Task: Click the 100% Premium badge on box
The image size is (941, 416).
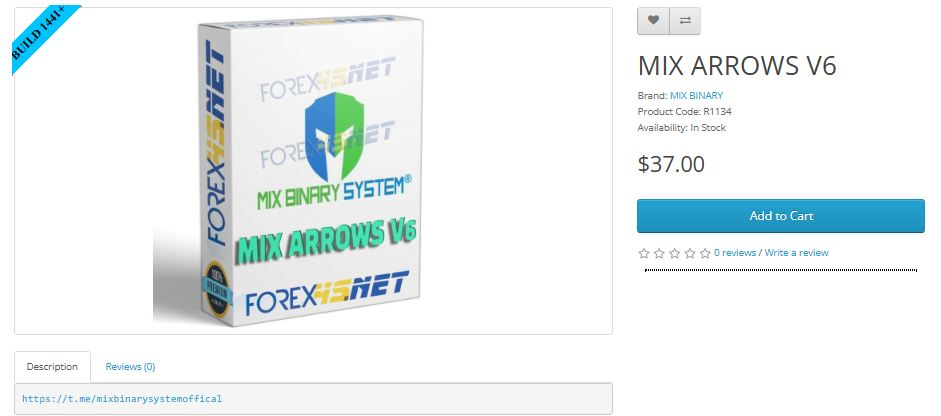Action: coord(217,289)
